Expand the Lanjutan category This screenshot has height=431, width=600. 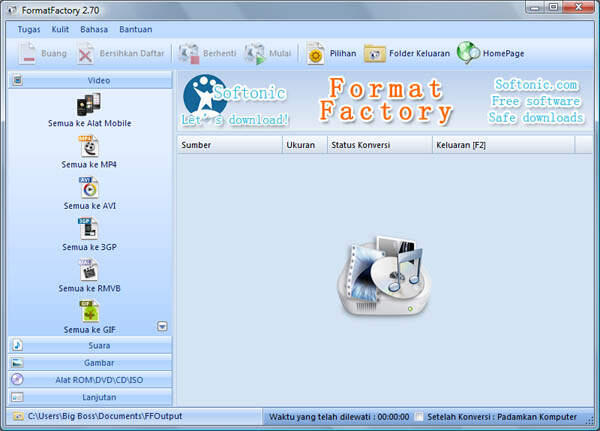pos(90,397)
